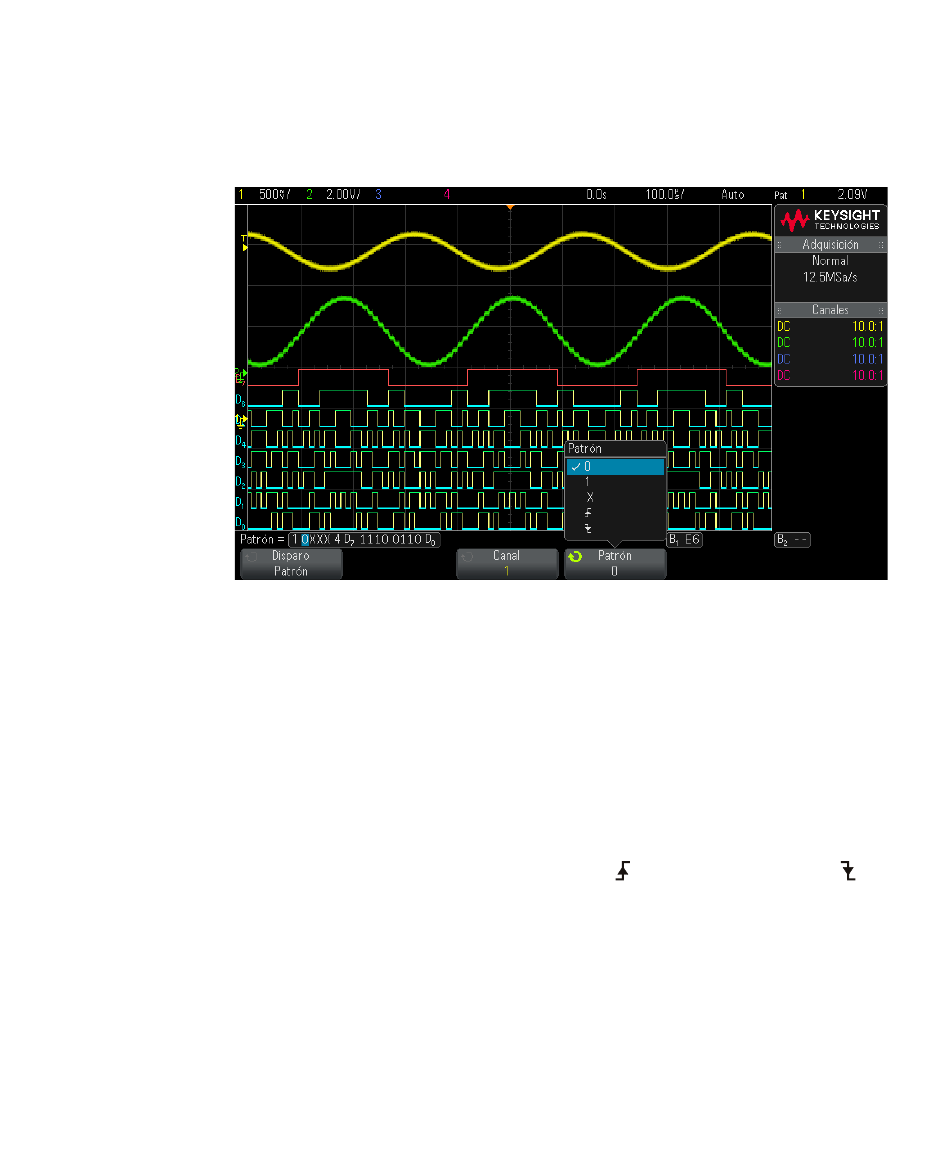Click the Keysight Technologies logo
This screenshot has height=1165, width=950.
coord(830,220)
